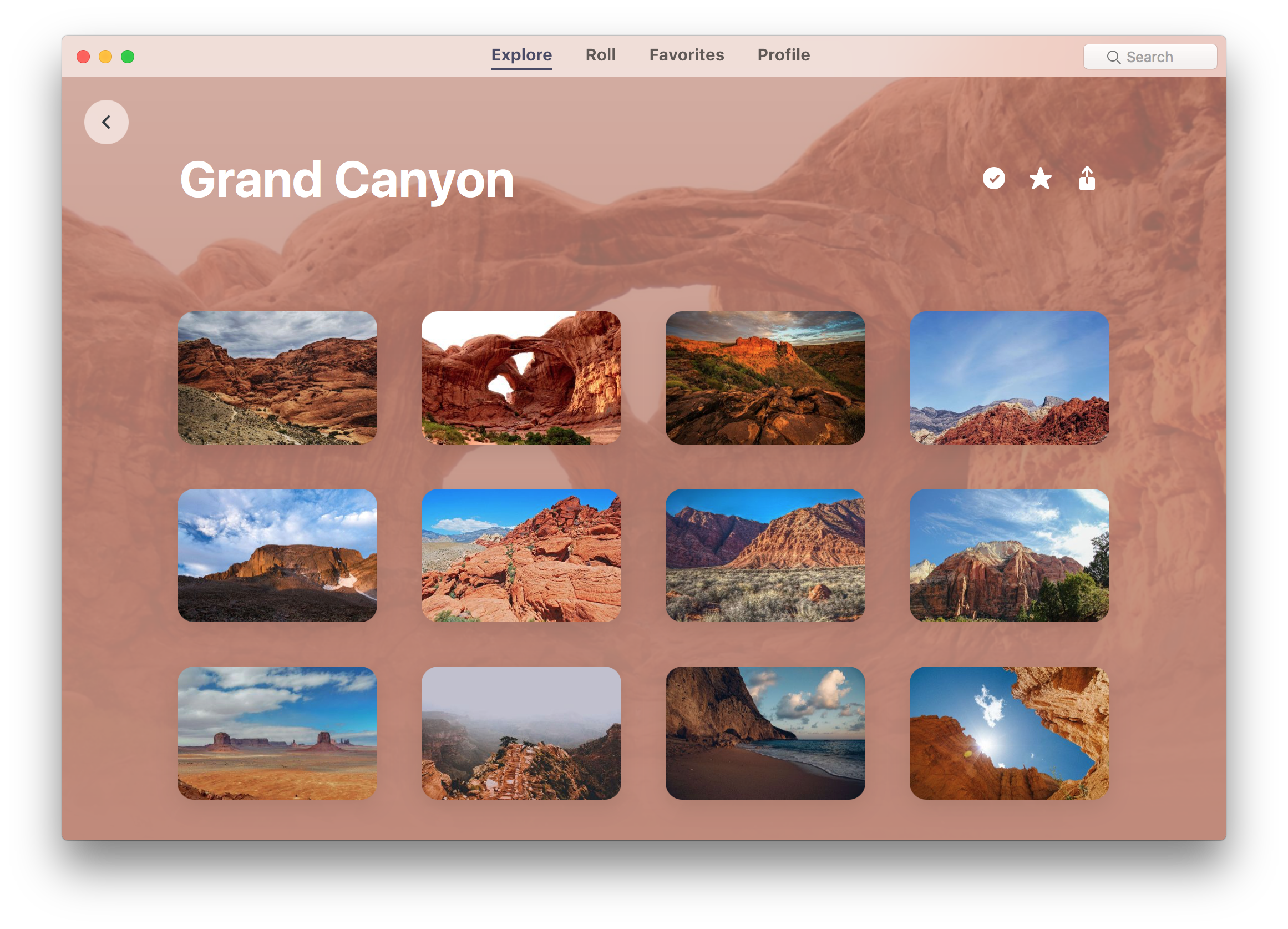Image resolution: width=1288 pixels, height=929 pixels.
Task: Open the cloudy red canyon hills photo
Action: (277, 378)
